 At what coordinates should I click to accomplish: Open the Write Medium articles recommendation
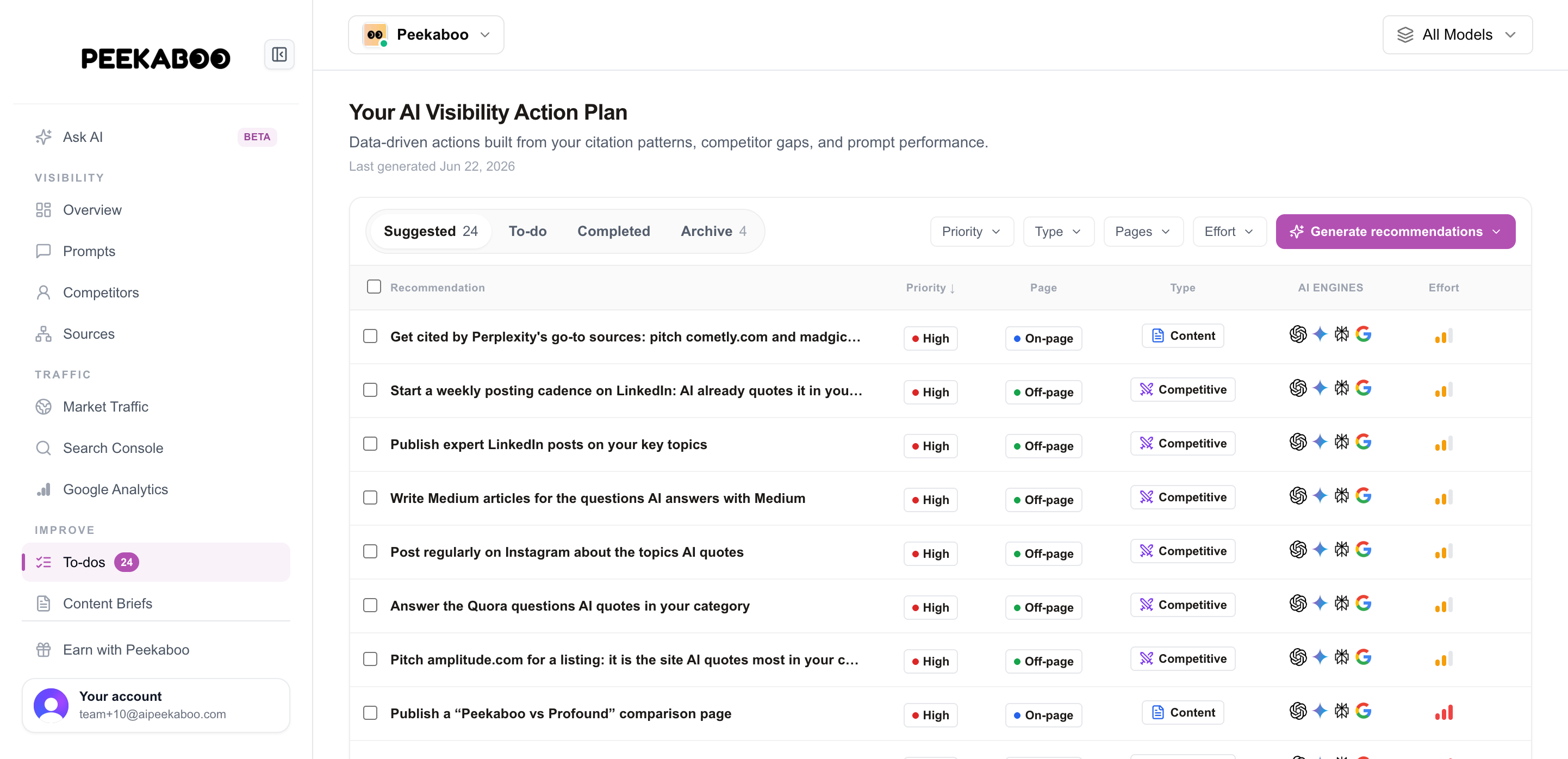tap(598, 499)
